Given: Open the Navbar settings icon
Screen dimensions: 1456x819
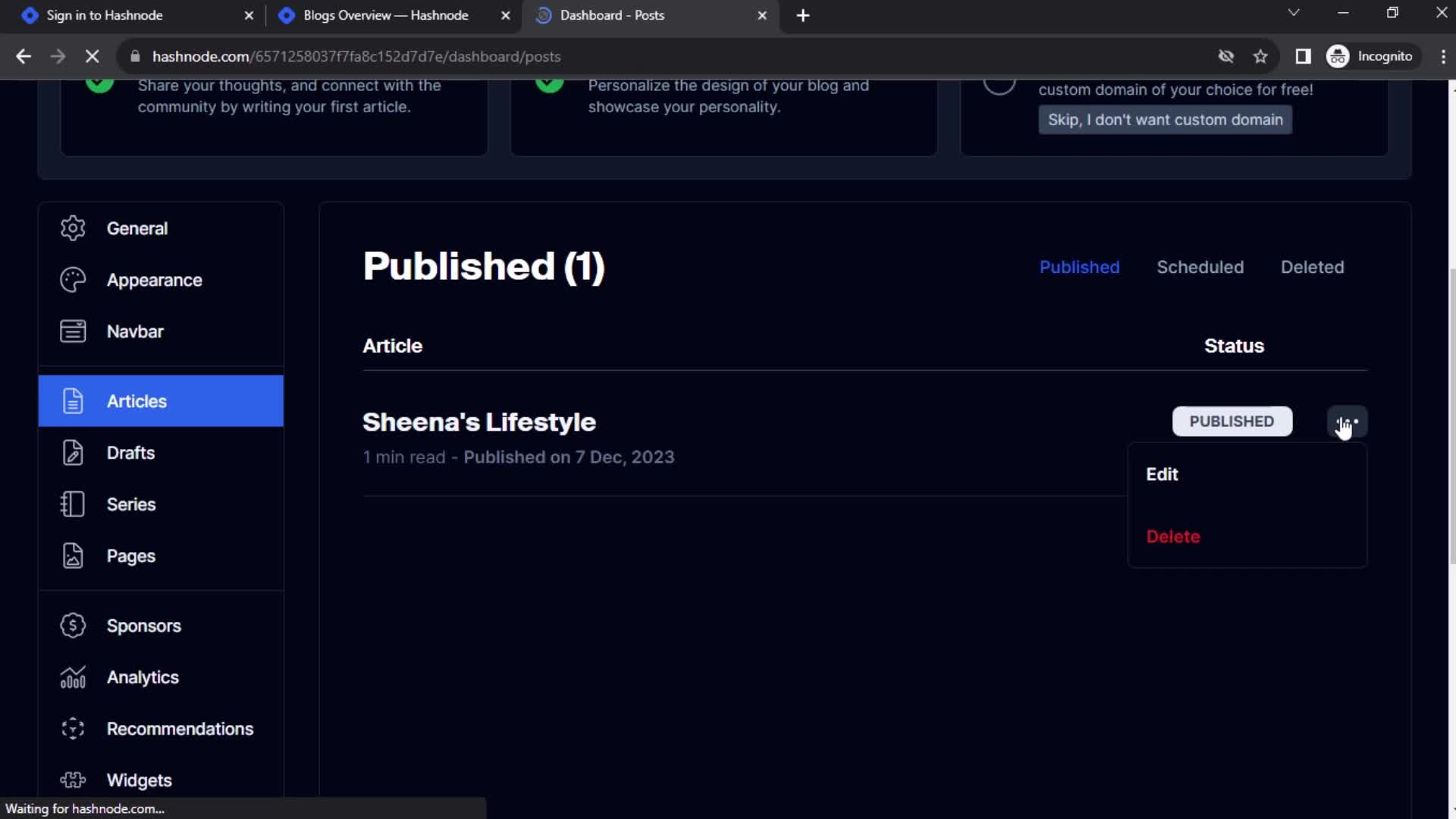Looking at the screenshot, I should tap(73, 331).
